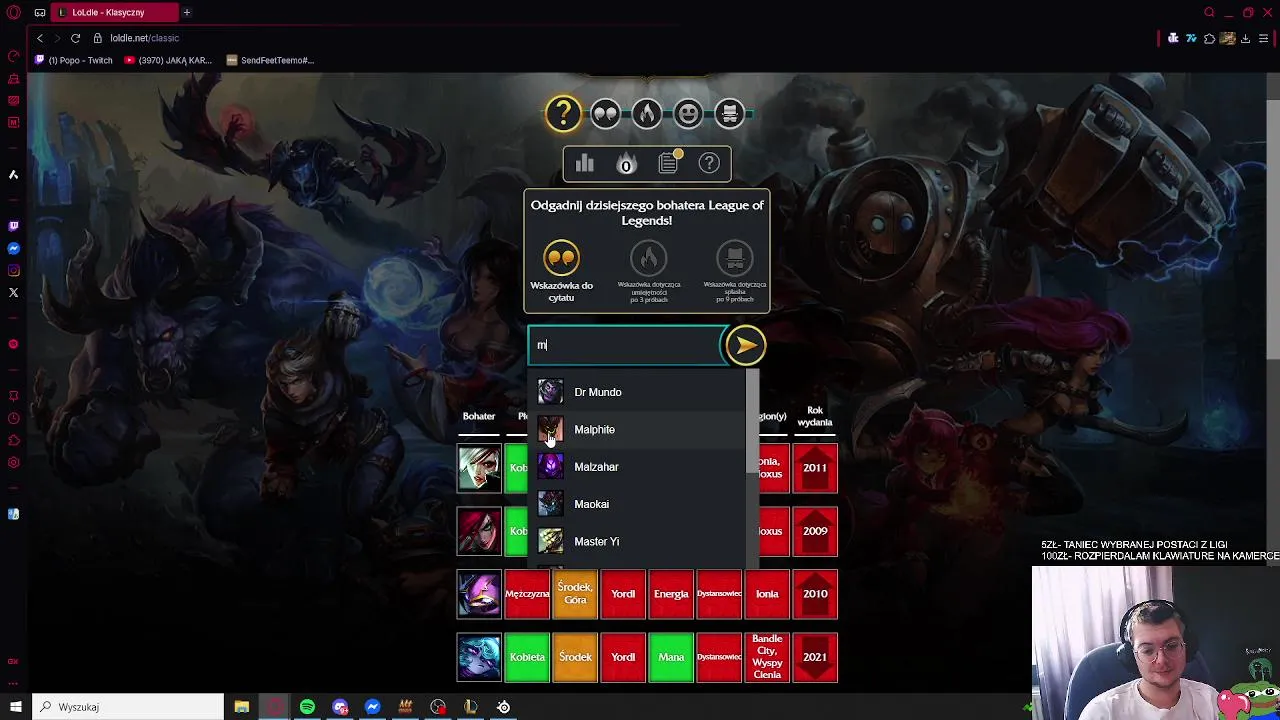Open the browser easy setup menu
The width and height of the screenshot is (1280, 720).
tap(1265, 38)
